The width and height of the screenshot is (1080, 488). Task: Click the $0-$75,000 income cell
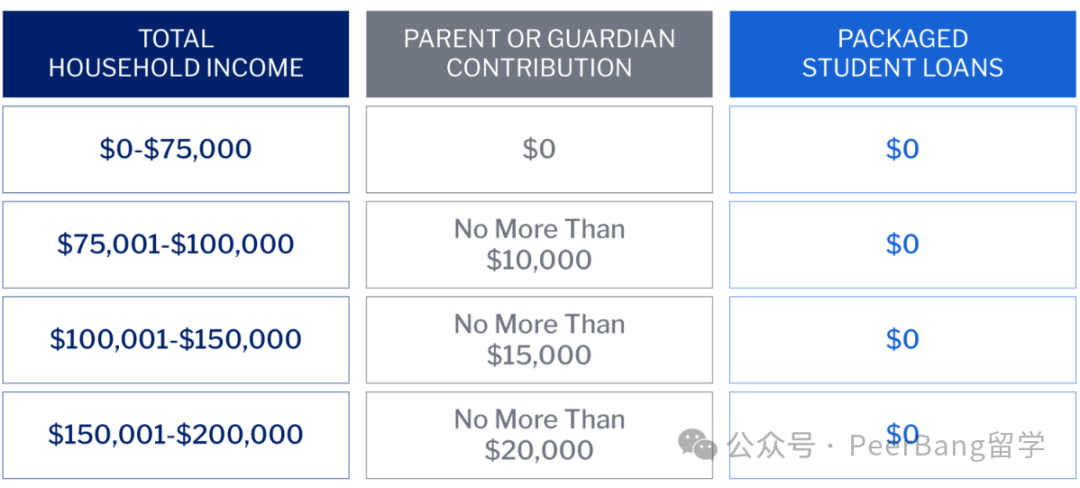pos(176,149)
